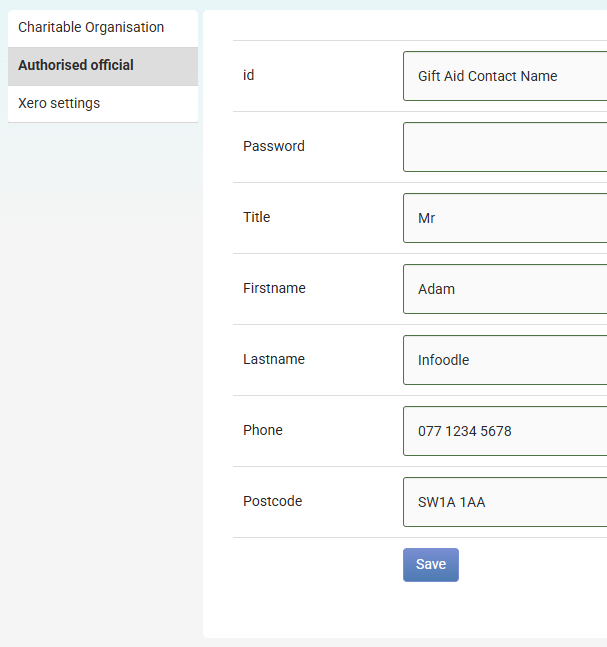This screenshot has width=607, height=647.
Task: Click the 'id' label text
Action: [x=248, y=75]
